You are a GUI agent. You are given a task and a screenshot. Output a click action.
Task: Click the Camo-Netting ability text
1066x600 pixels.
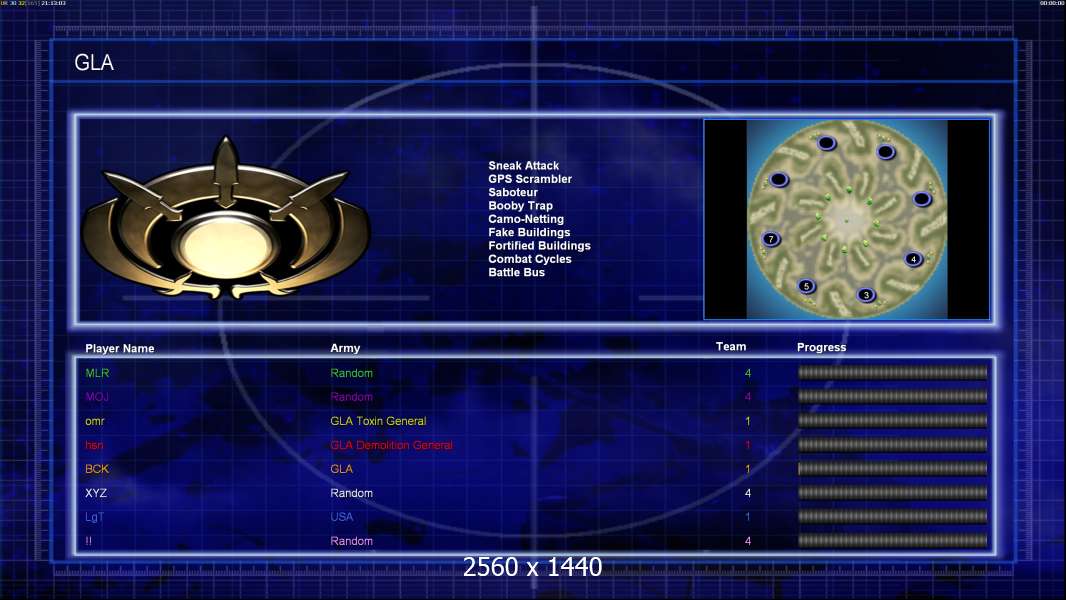(526, 219)
